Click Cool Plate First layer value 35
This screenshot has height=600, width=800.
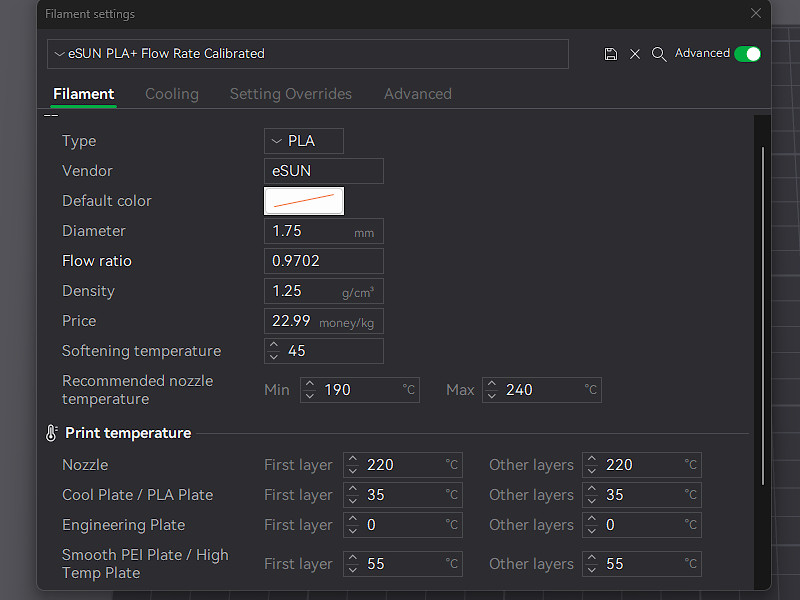click(376, 495)
